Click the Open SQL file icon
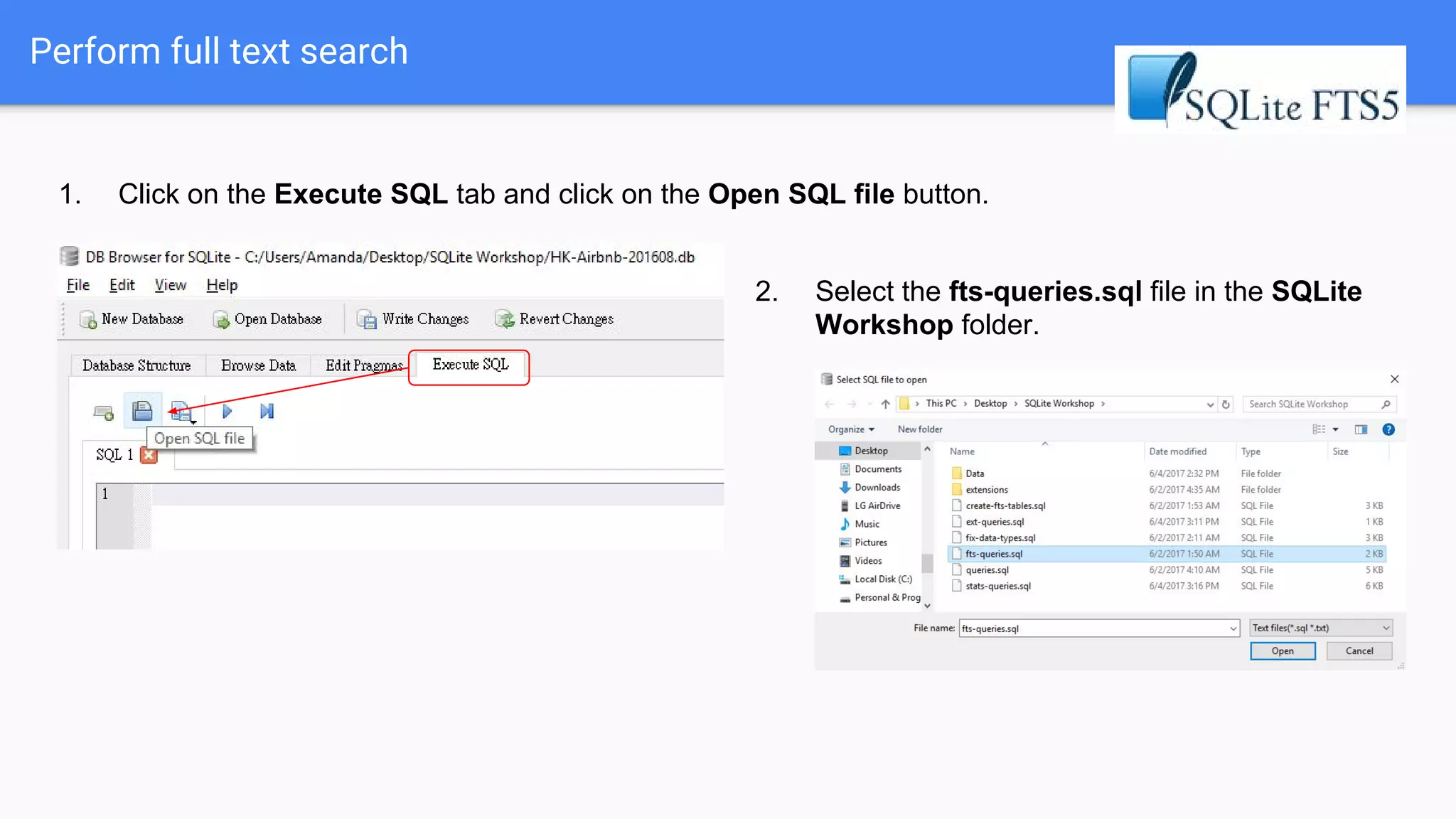Screen dimensions: 1456x819 click(142, 411)
